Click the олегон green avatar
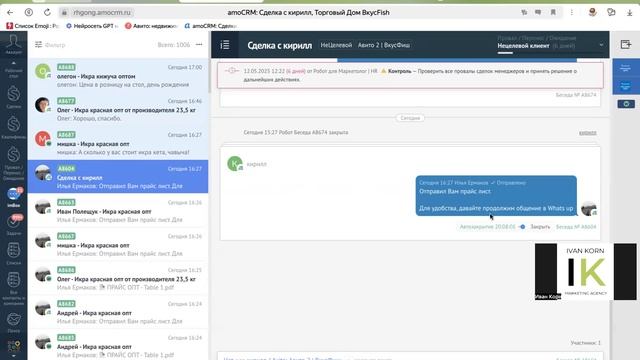 [42, 71]
